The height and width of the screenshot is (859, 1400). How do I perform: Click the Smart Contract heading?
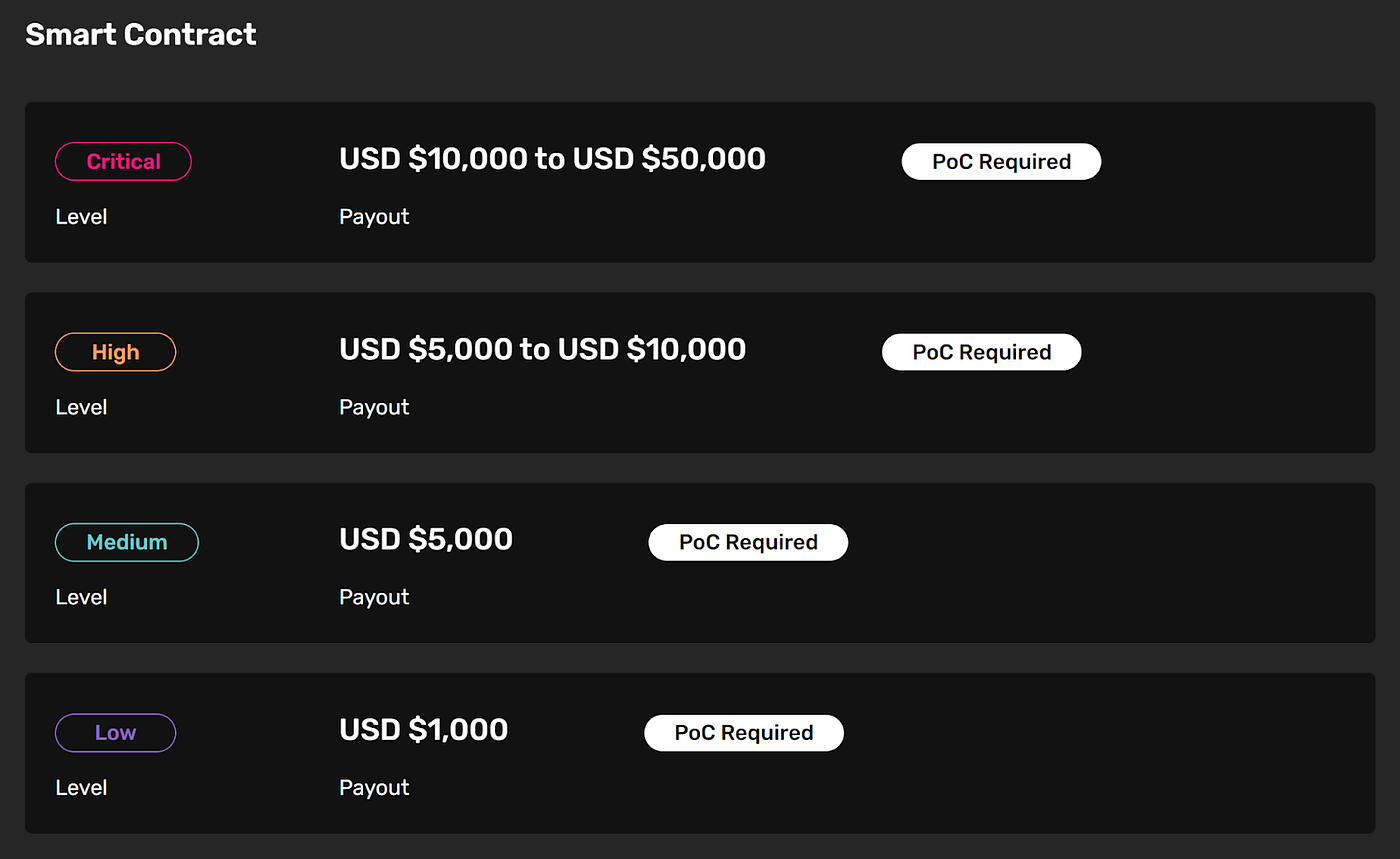click(x=141, y=34)
